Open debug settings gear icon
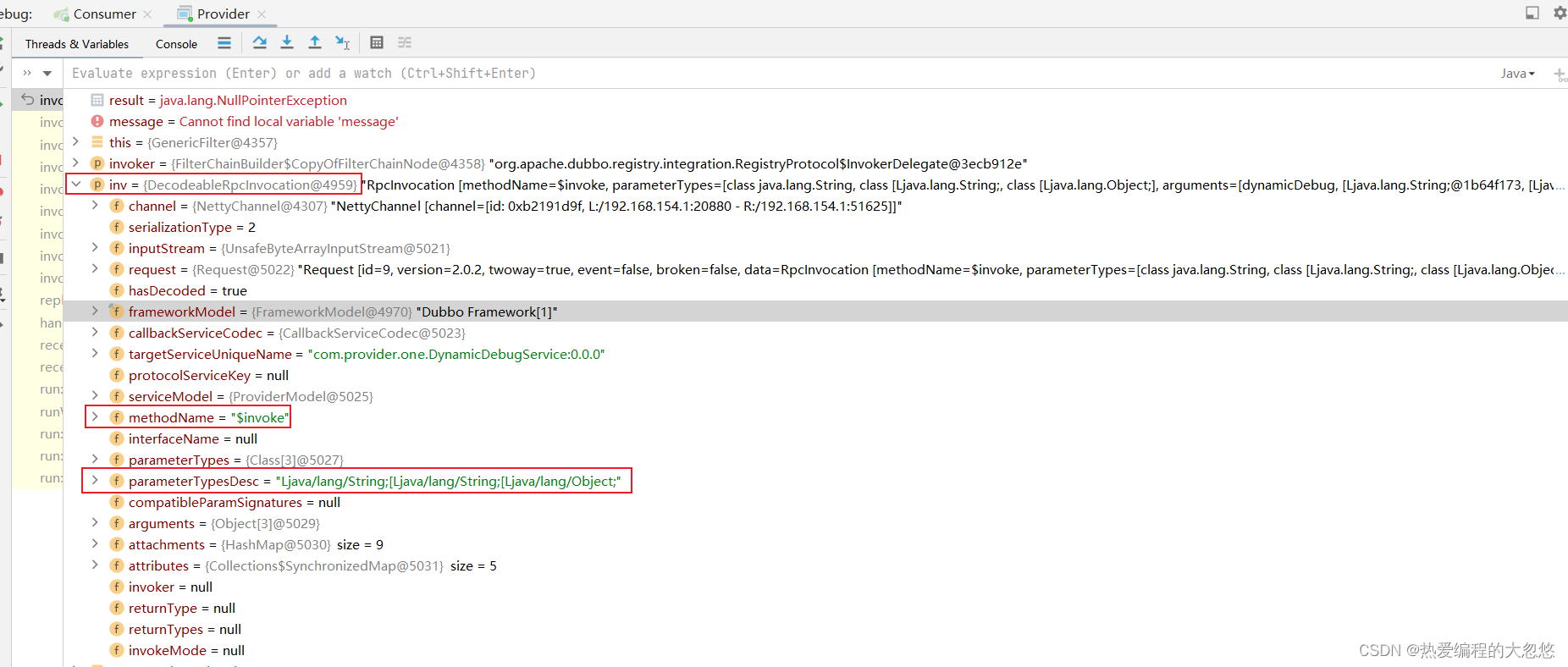This screenshot has height=667, width=1568. point(1560,13)
